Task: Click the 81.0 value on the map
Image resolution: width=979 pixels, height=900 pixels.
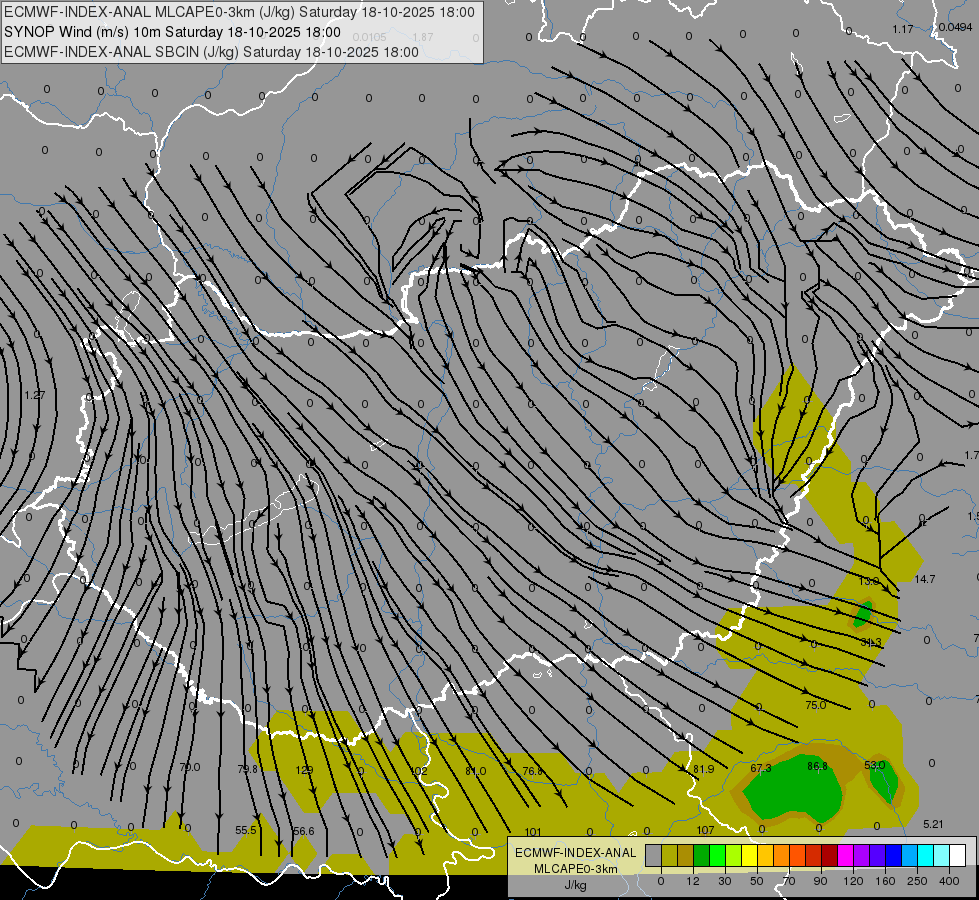Action: (475, 771)
